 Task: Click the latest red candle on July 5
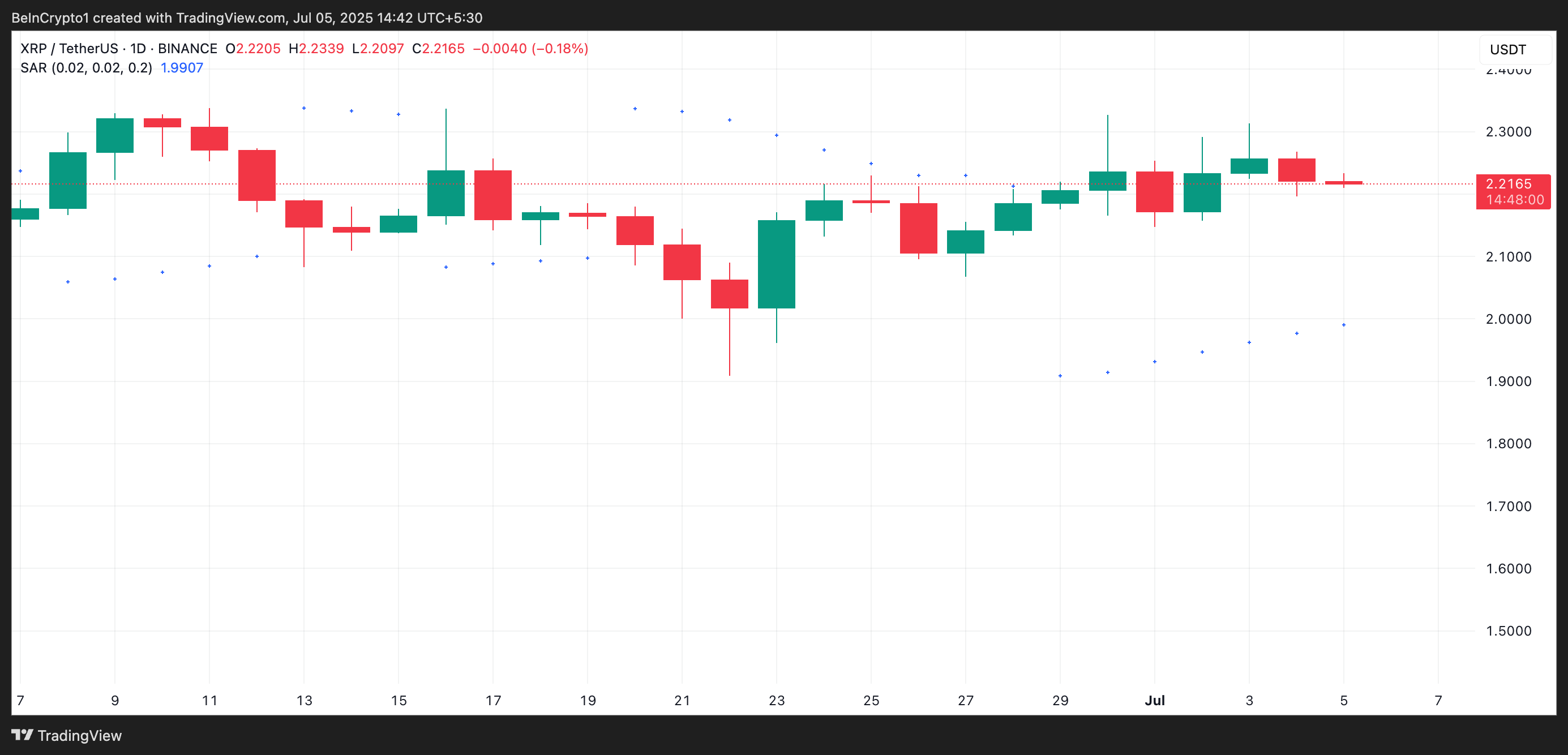coord(1343,182)
